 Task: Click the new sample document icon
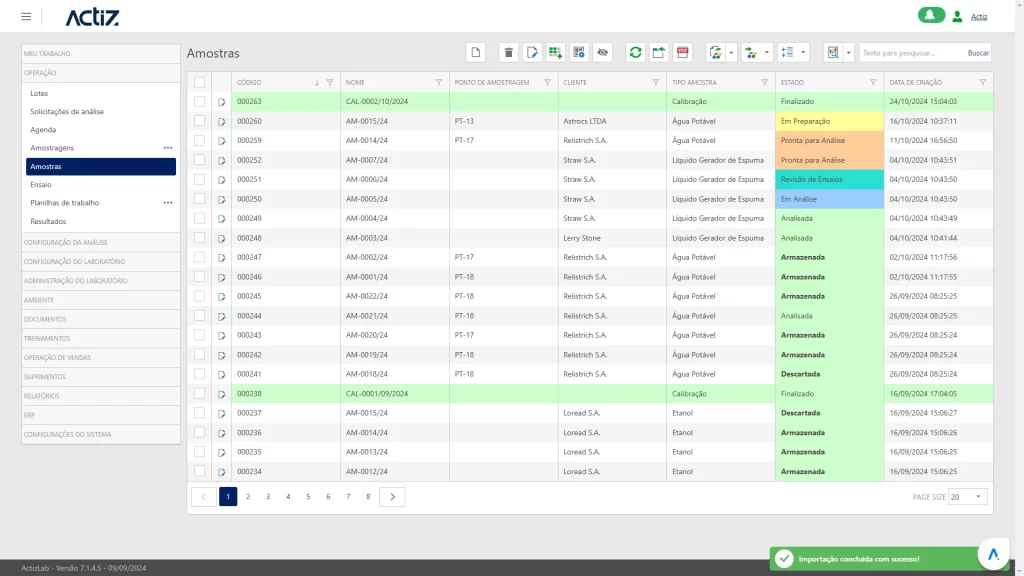coord(476,52)
